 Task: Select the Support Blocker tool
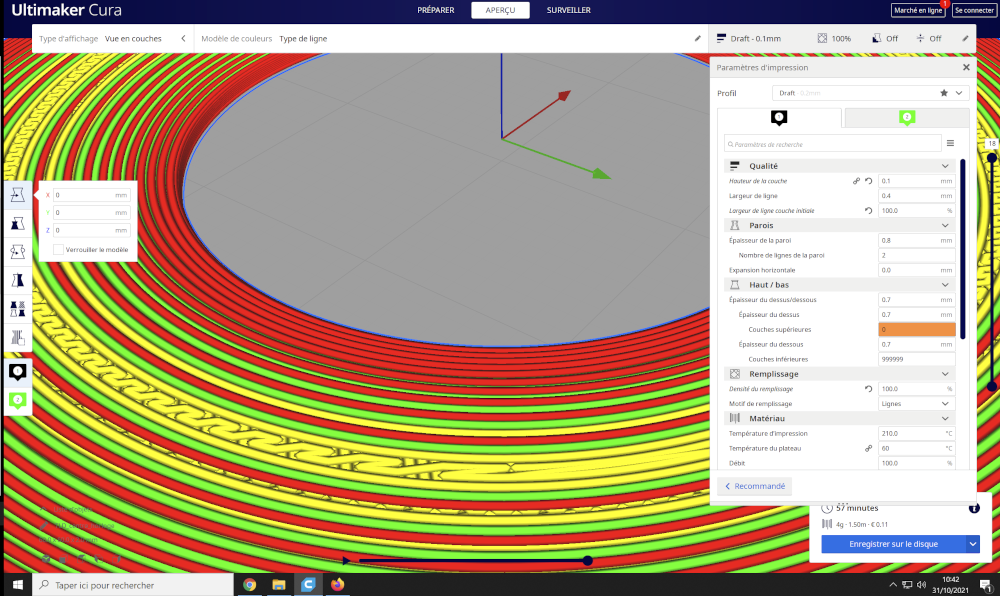pos(18,337)
